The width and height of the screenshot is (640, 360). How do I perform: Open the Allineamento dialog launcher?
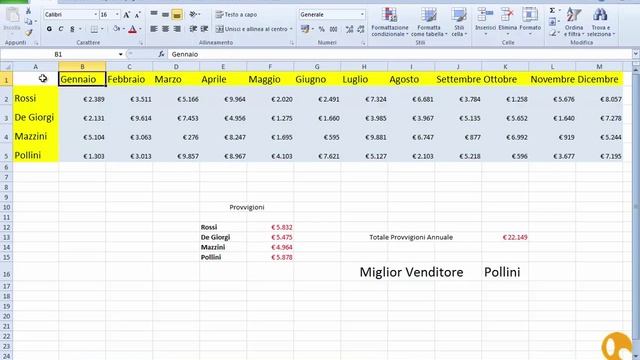tap(291, 43)
